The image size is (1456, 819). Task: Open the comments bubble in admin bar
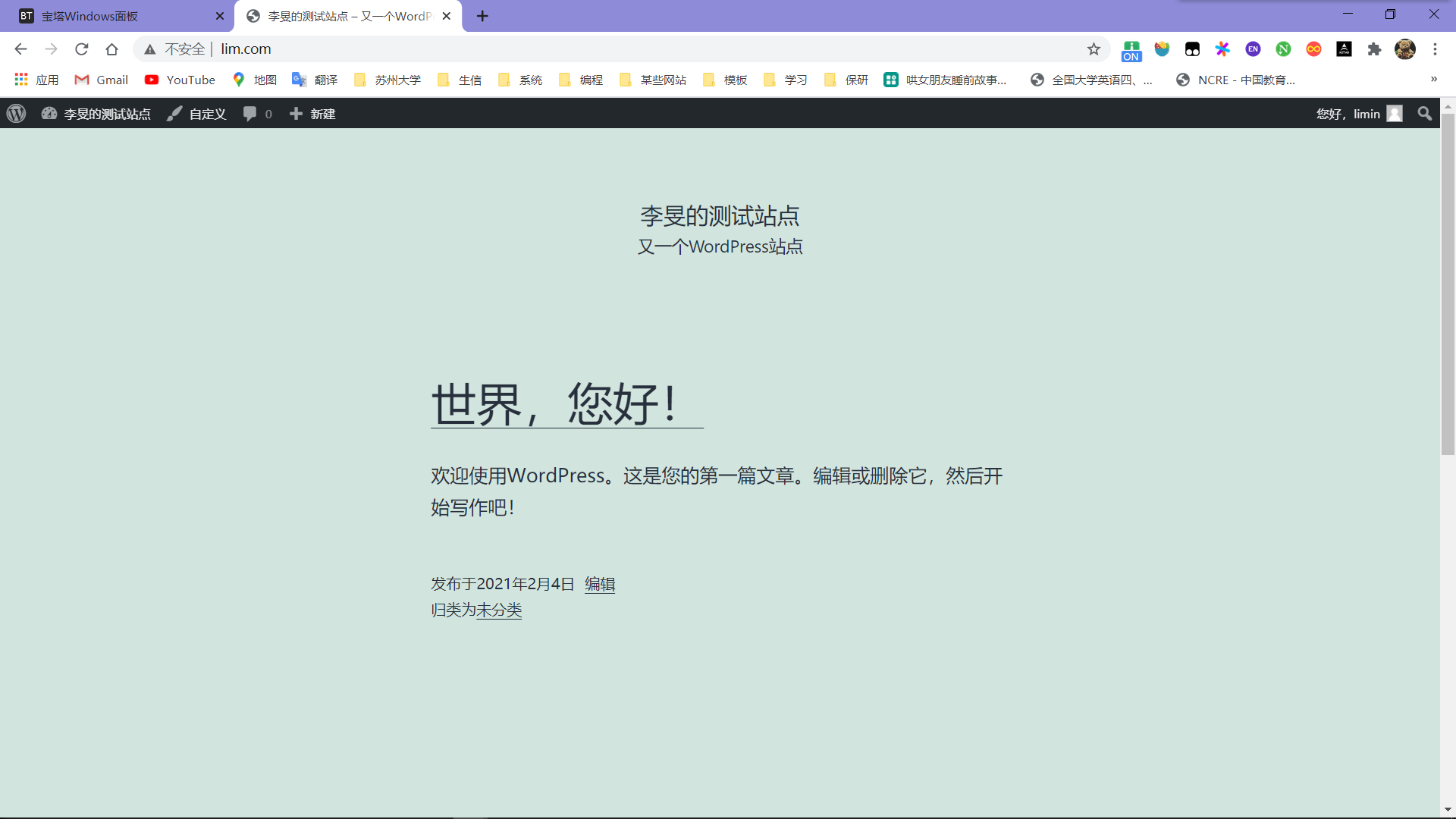pos(258,114)
